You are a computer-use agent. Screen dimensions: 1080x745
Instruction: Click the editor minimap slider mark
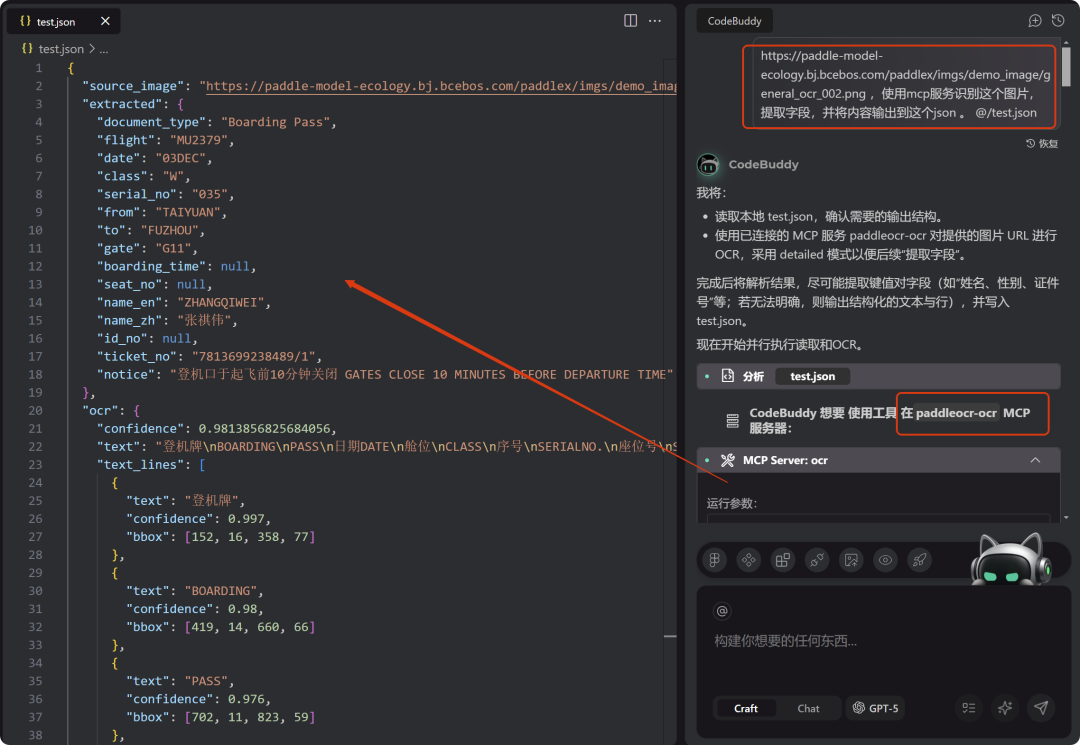(670, 636)
